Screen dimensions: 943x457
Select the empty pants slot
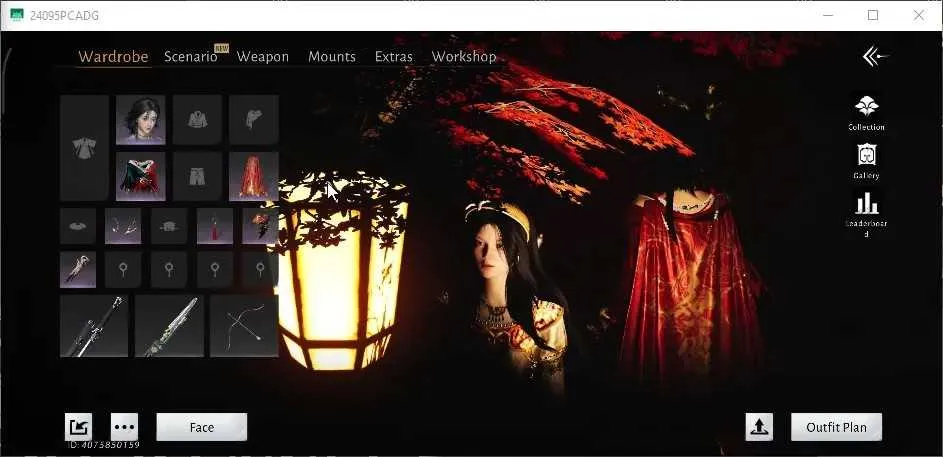coord(197,176)
